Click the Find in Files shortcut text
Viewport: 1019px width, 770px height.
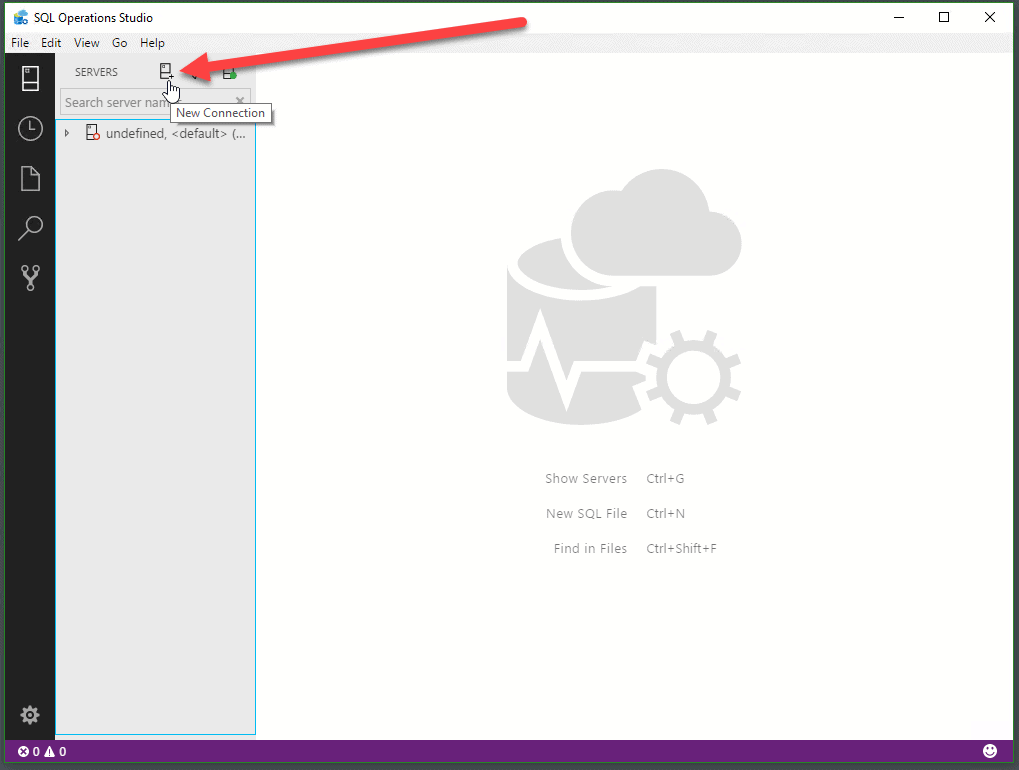[x=590, y=549]
